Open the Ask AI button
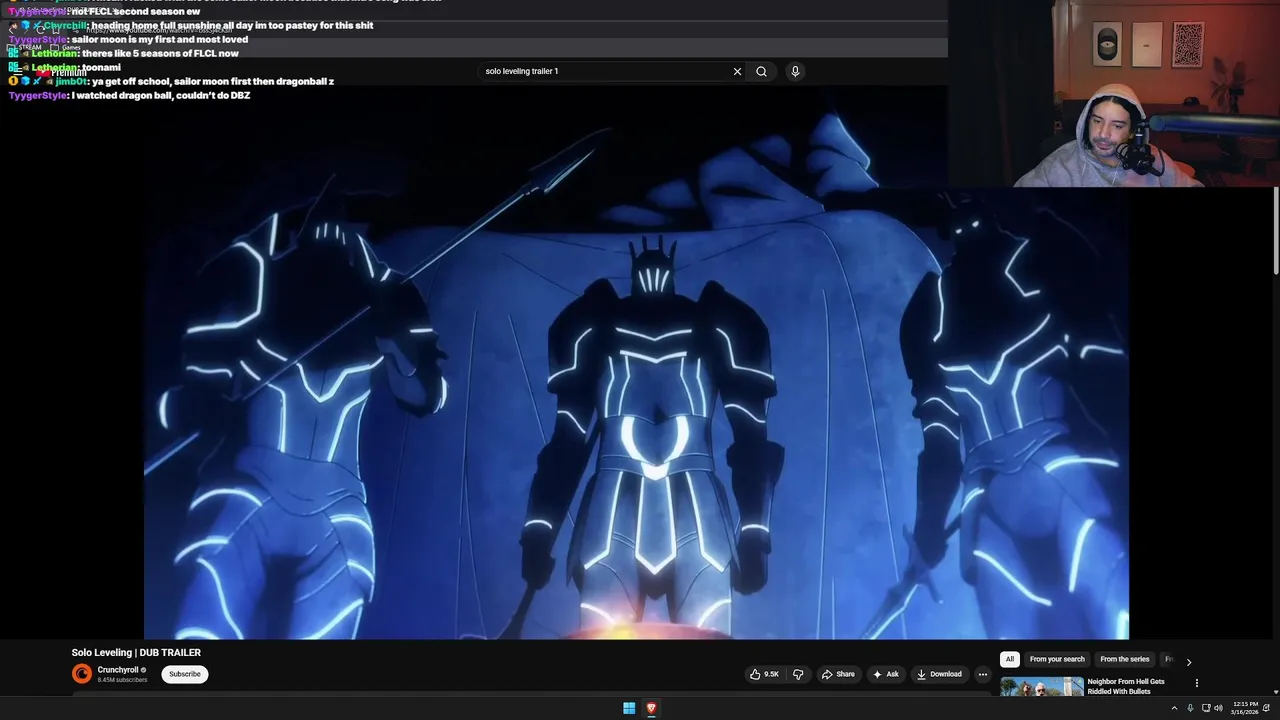The width and height of the screenshot is (1280, 720). [x=886, y=674]
